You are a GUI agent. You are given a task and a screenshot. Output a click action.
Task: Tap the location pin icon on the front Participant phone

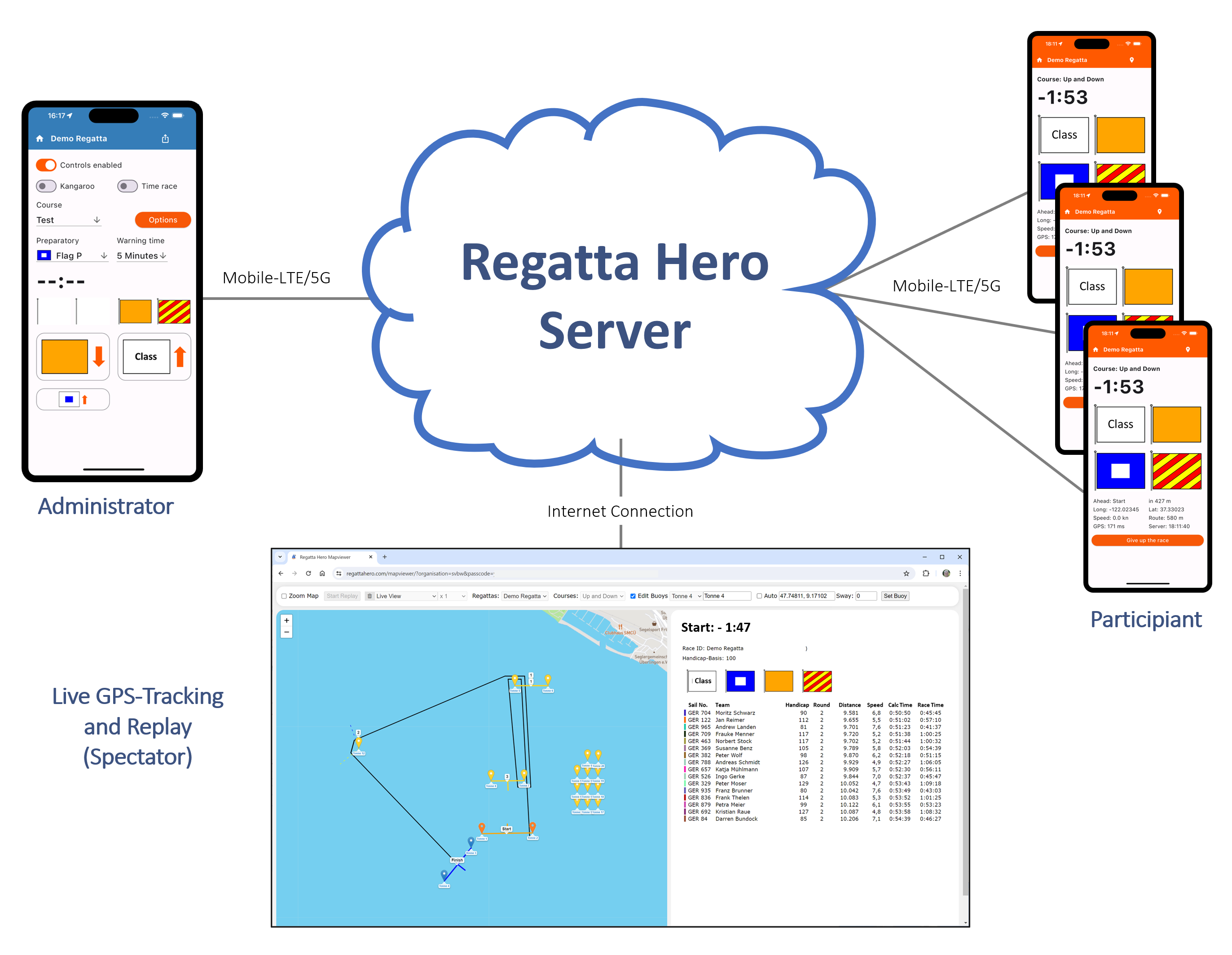(x=1188, y=350)
